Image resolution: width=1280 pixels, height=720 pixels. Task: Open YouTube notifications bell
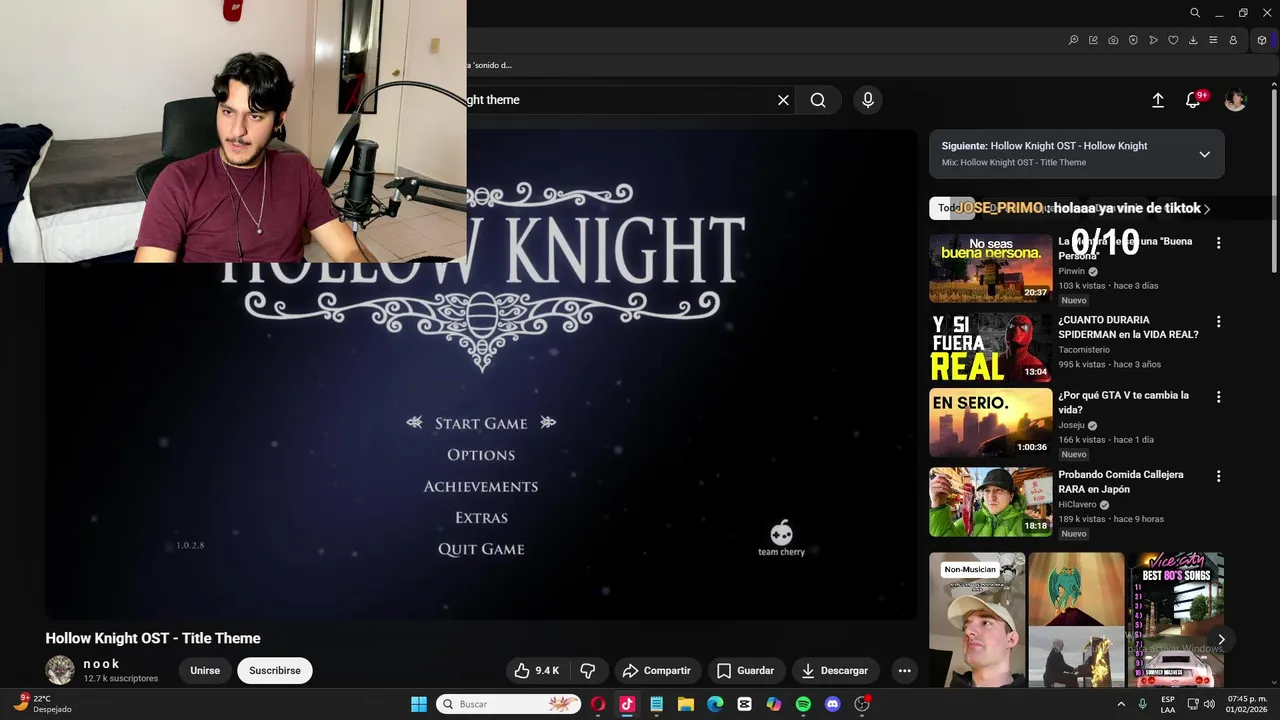pyautogui.click(x=1193, y=100)
